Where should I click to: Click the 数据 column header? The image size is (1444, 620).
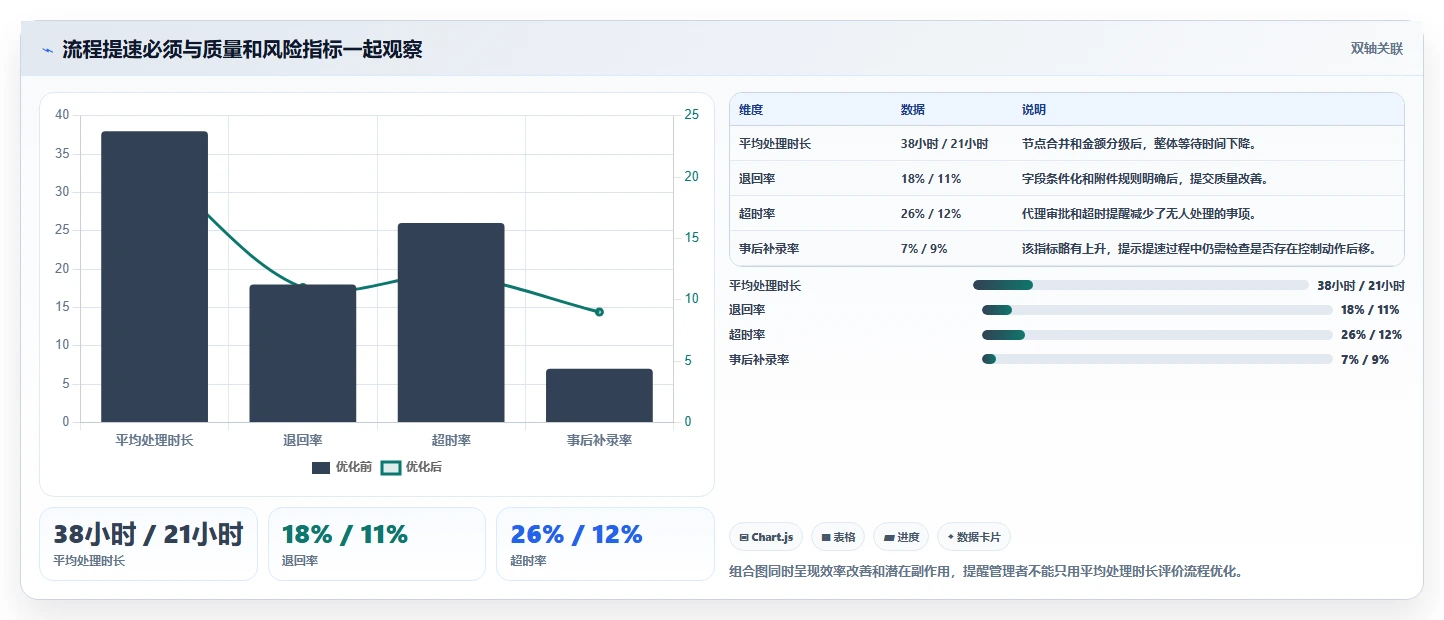pyautogui.click(x=913, y=110)
